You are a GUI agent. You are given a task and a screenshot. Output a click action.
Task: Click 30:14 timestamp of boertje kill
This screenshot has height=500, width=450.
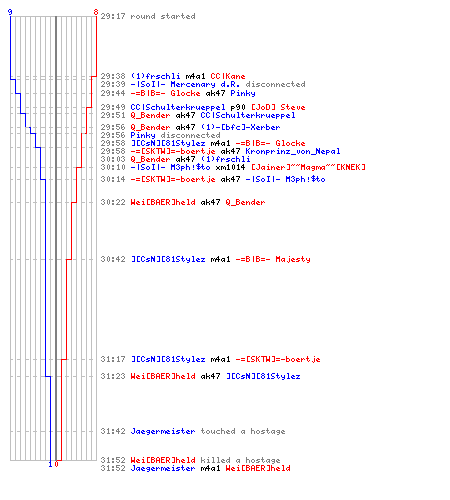[x=113, y=179]
